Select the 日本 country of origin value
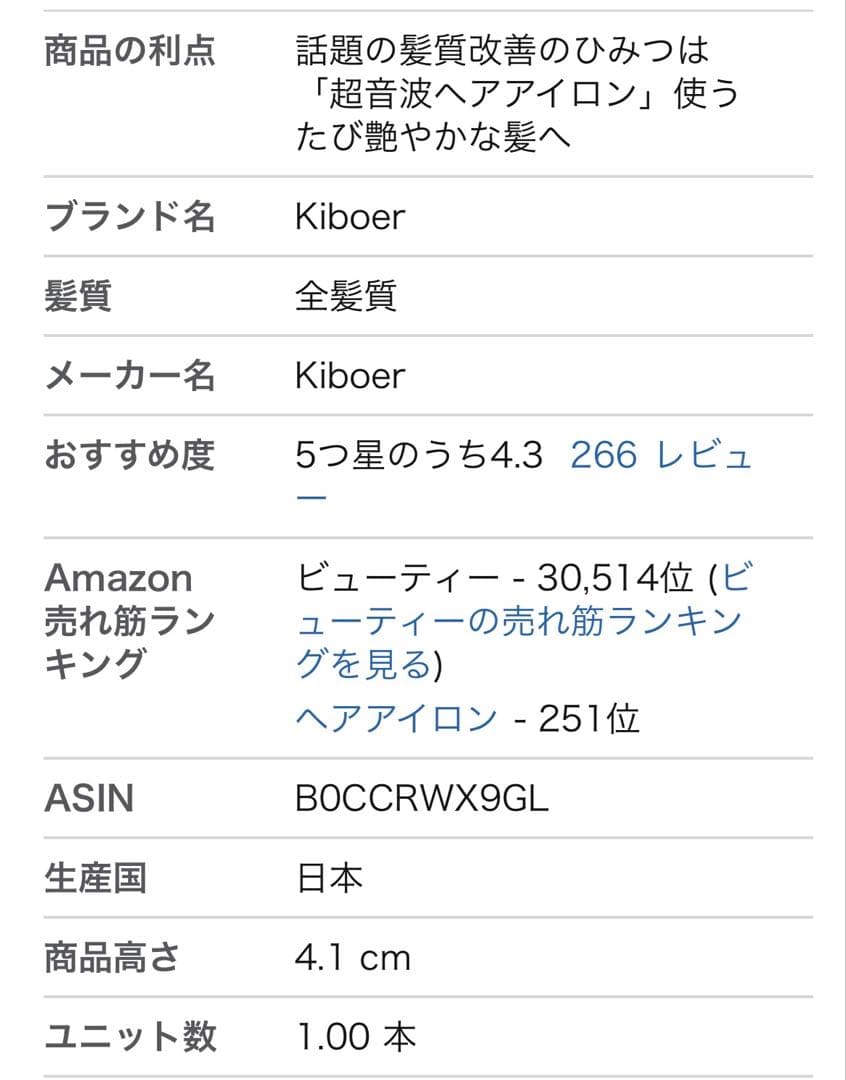Screen dimensions: 846x1080 point(329,878)
